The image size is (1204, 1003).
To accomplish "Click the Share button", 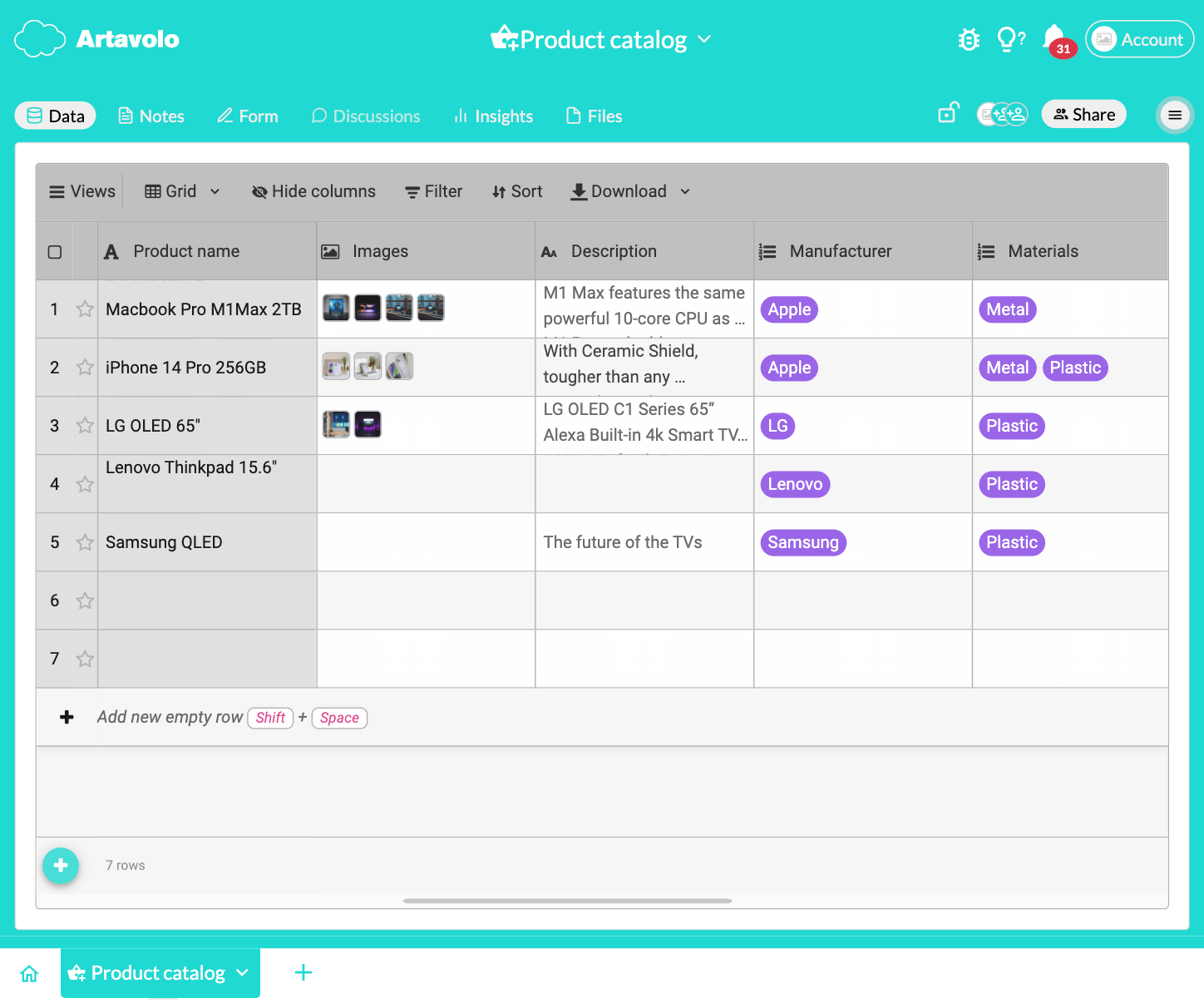I will point(1084,114).
